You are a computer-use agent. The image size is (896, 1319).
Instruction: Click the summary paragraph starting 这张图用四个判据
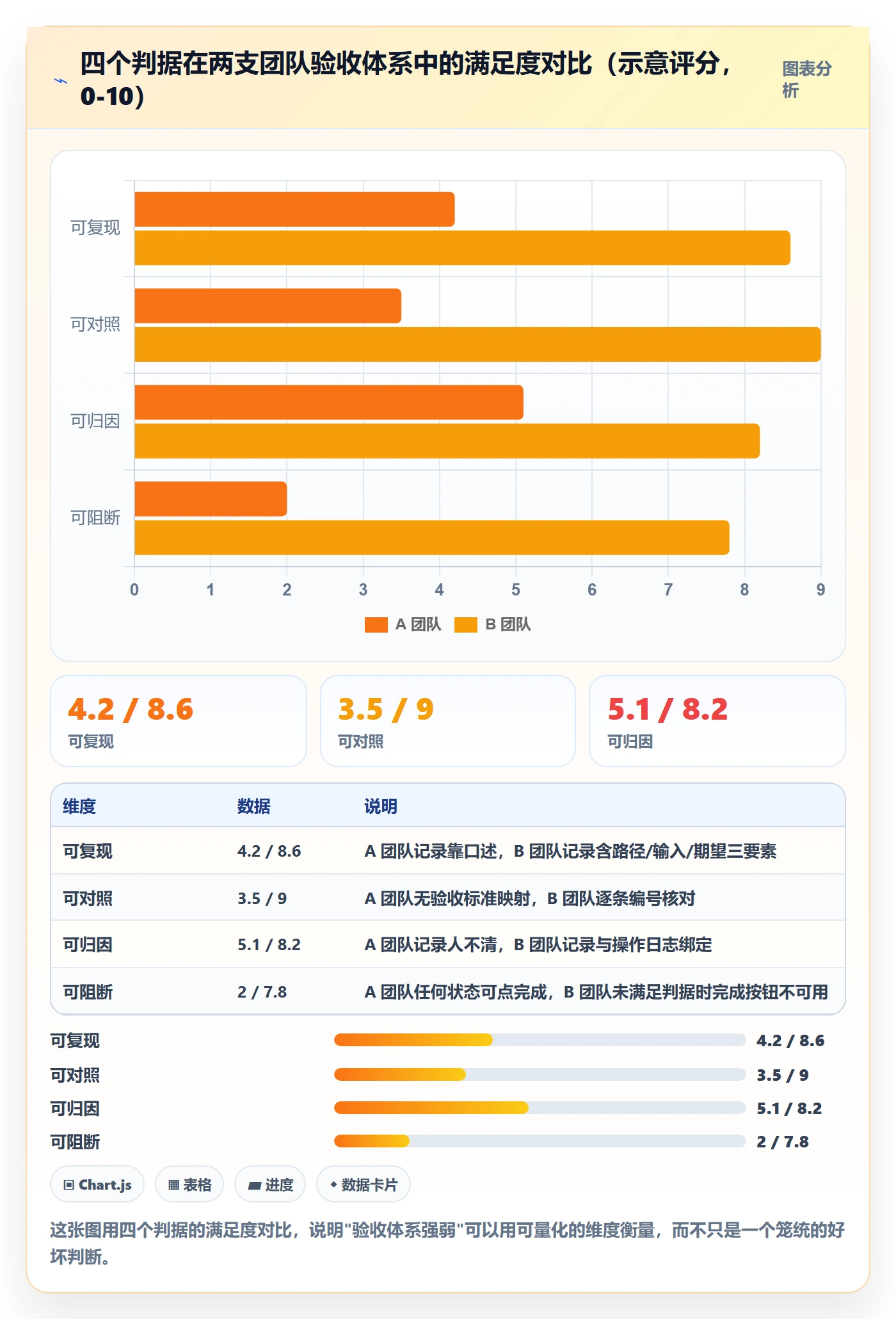tap(448, 1243)
